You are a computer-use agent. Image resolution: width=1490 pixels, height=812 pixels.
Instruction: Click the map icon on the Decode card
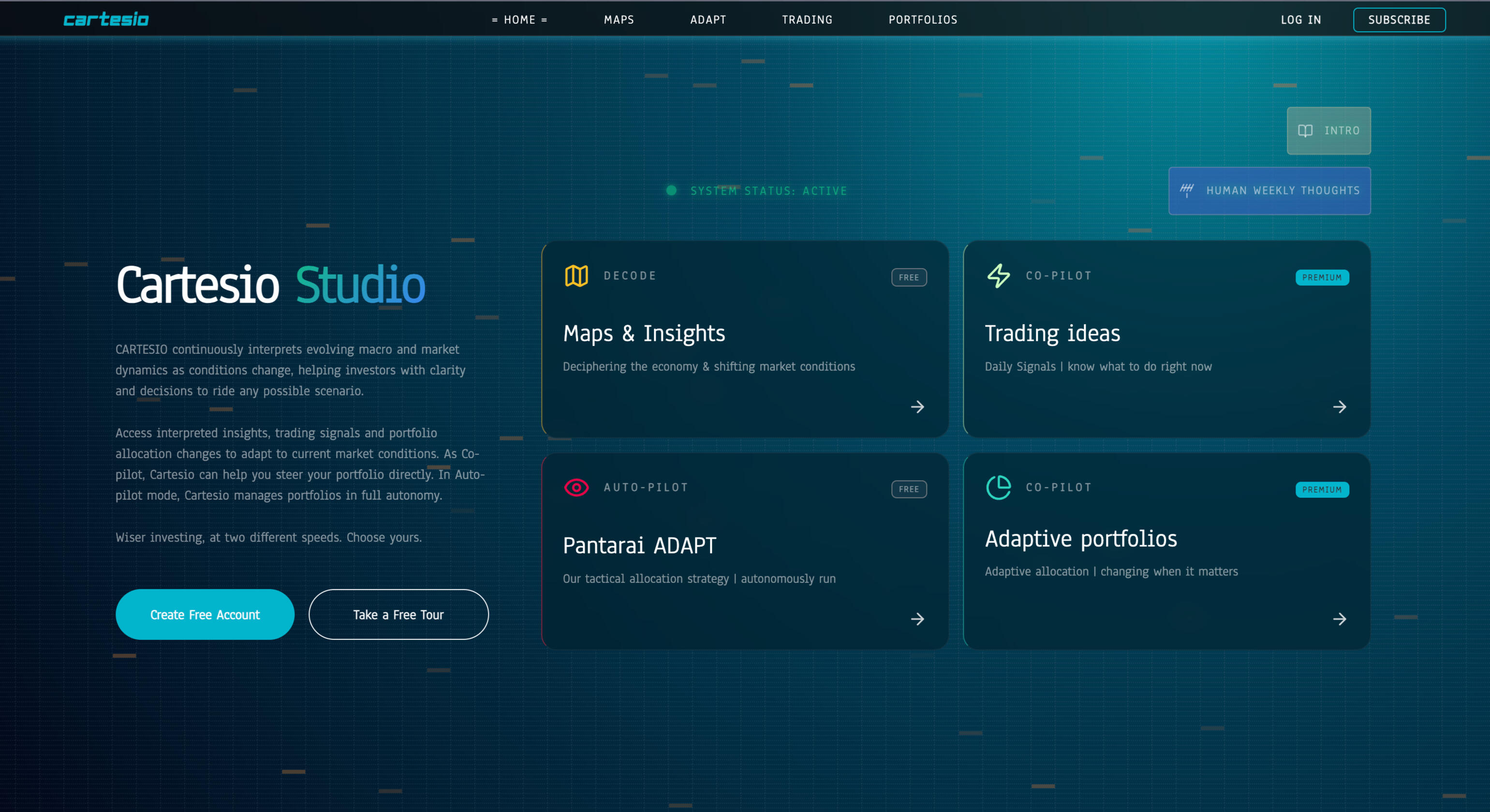[576, 276]
